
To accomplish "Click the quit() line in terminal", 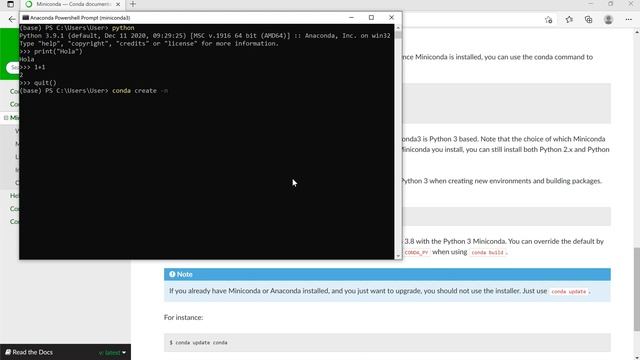I will tap(38, 83).
